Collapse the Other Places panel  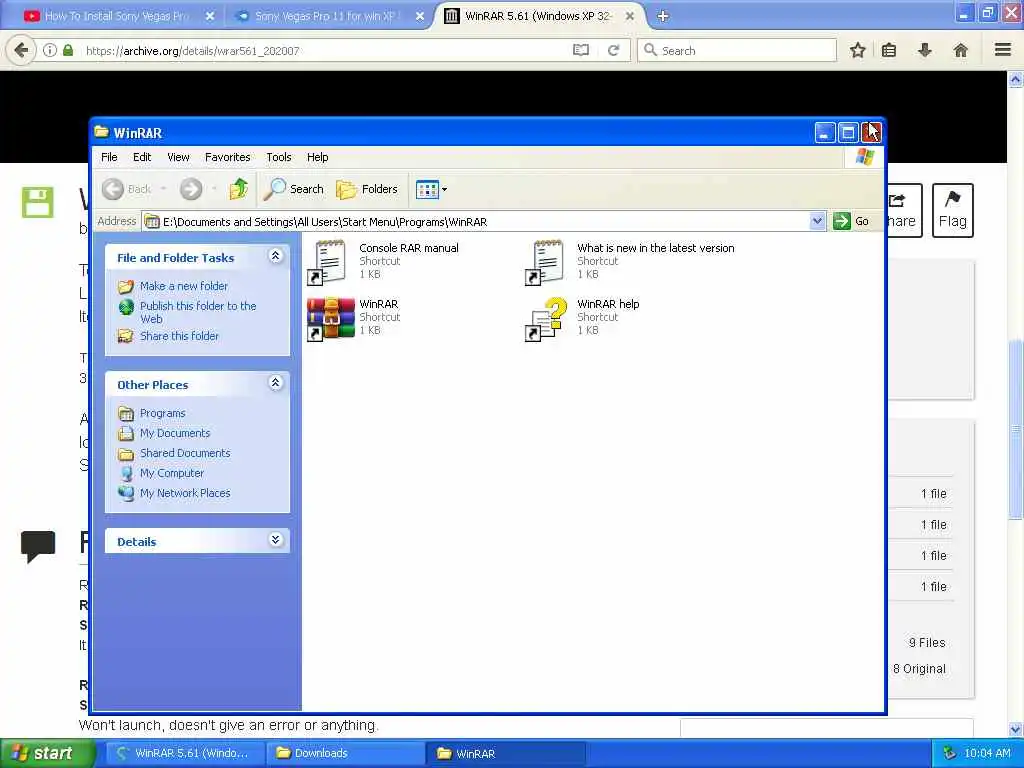[x=276, y=383]
